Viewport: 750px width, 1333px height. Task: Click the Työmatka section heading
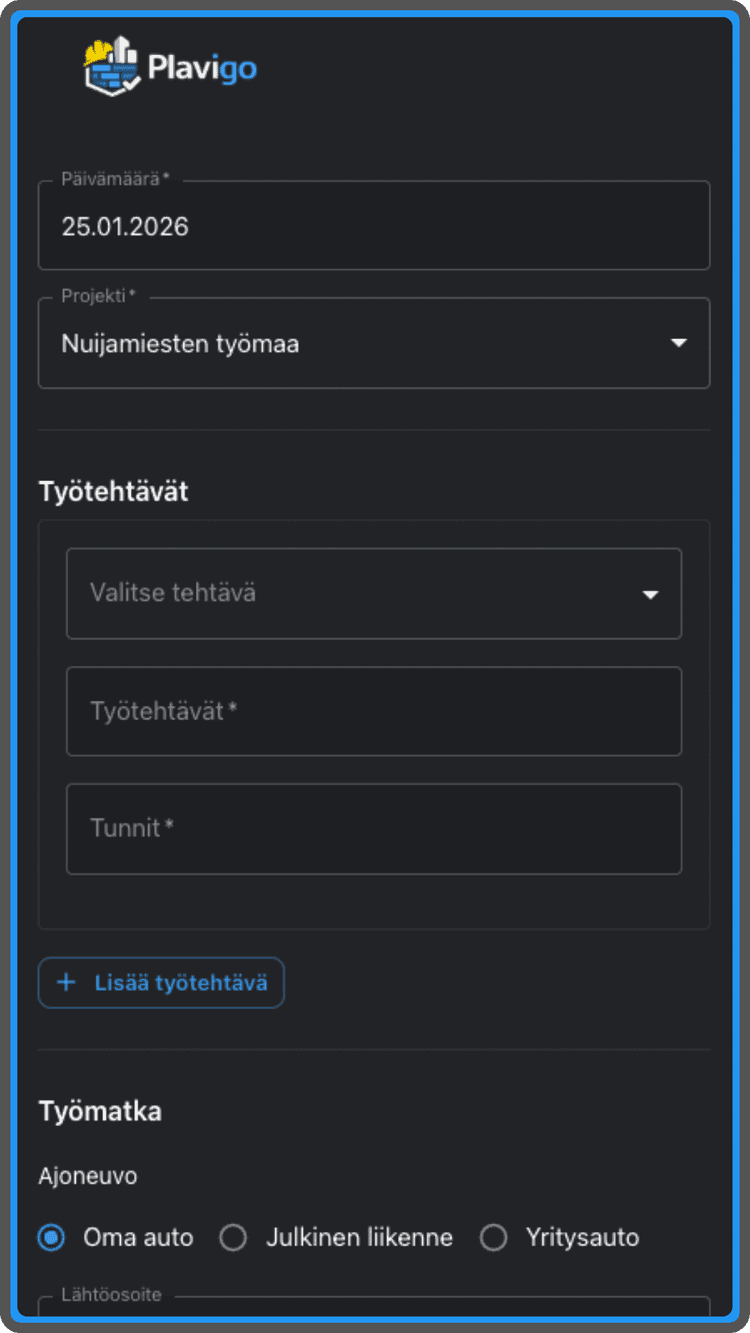tap(100, 1111)
